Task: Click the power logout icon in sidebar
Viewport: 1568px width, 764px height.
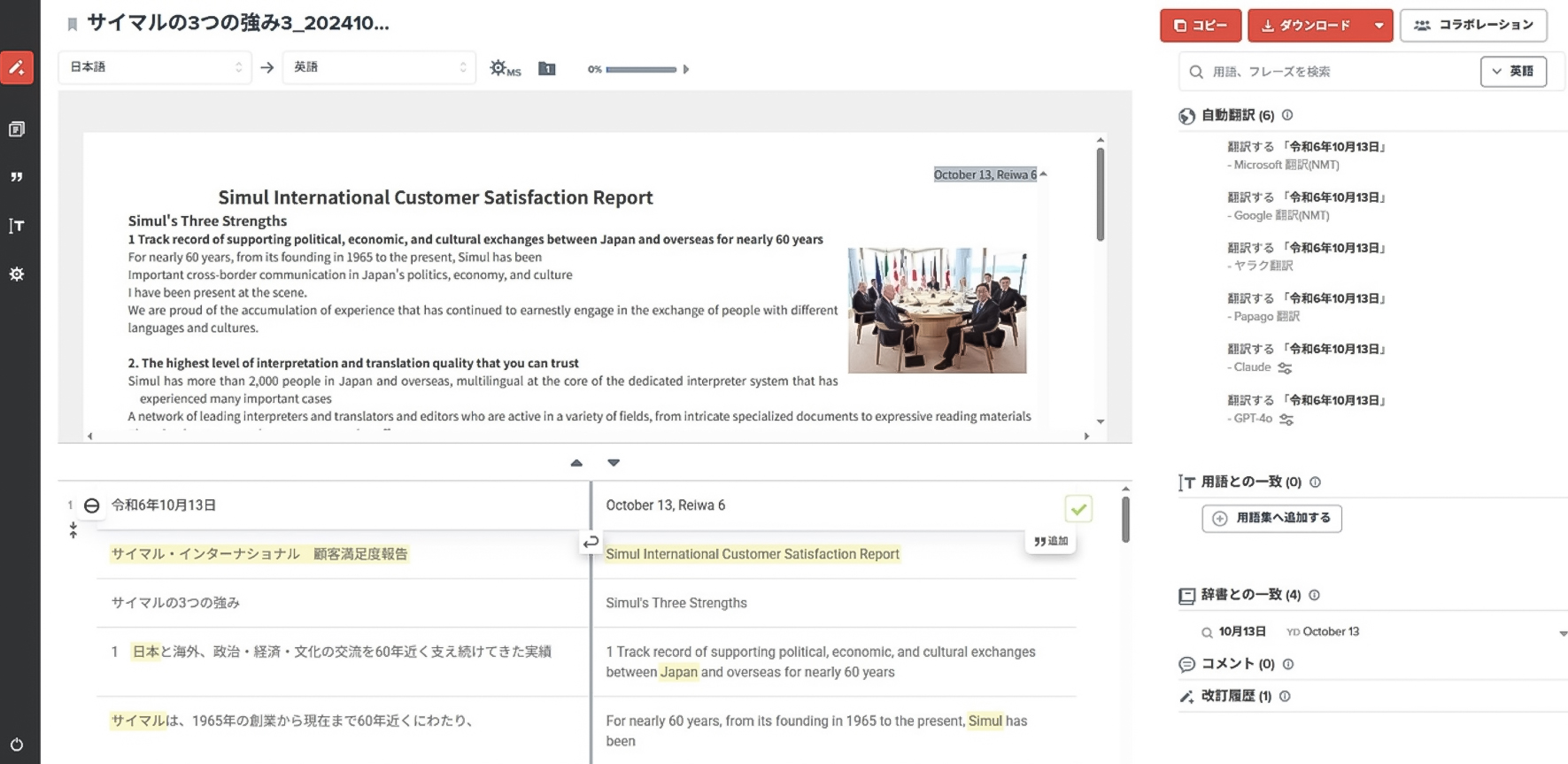Action: pyautogui.click(x=17, y=745)
